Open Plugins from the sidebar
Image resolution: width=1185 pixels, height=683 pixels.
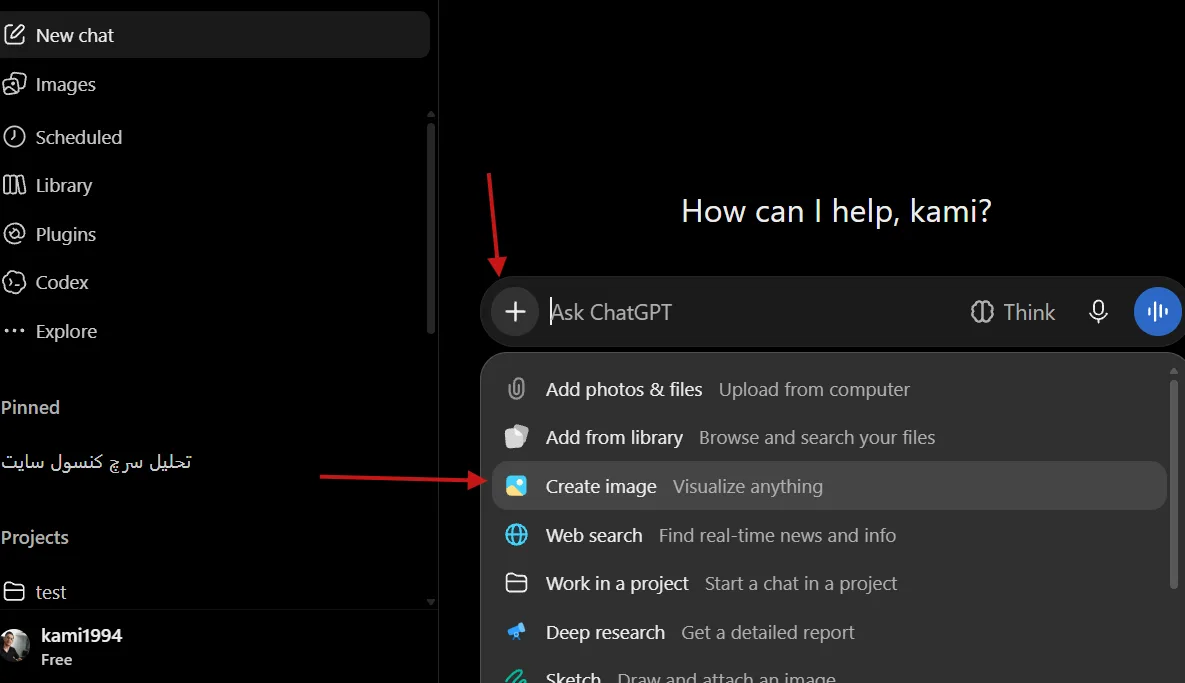(x=66, y=235)
